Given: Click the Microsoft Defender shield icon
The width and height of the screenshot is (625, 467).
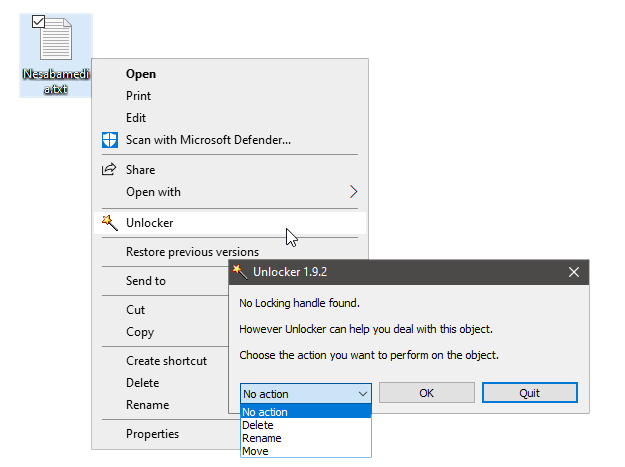Looking at the screenshot, I should [110, 140].
